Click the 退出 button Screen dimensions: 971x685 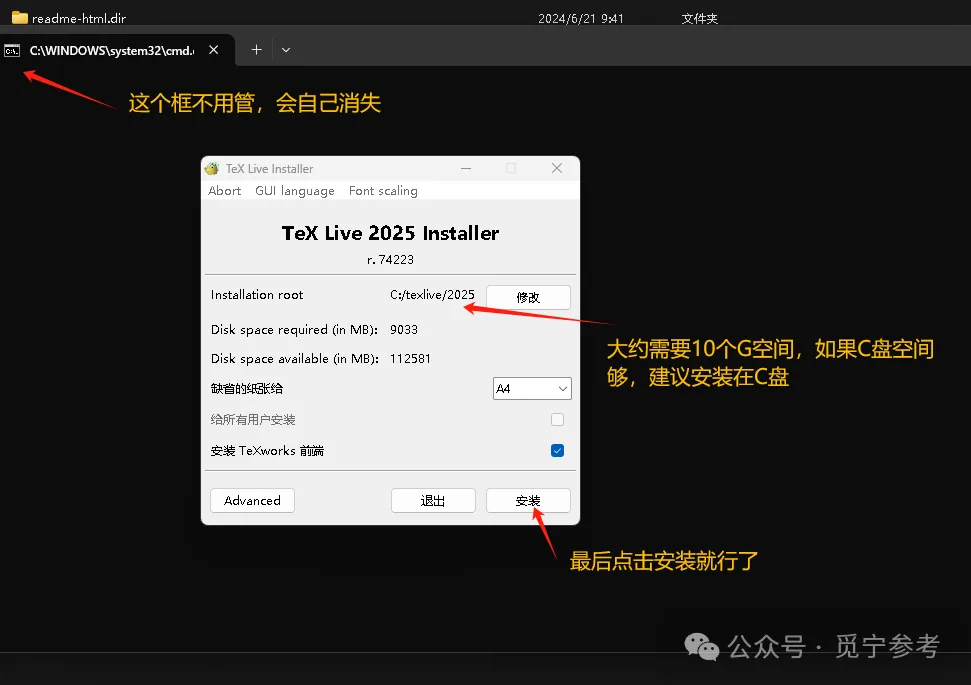tap(433, 500)
